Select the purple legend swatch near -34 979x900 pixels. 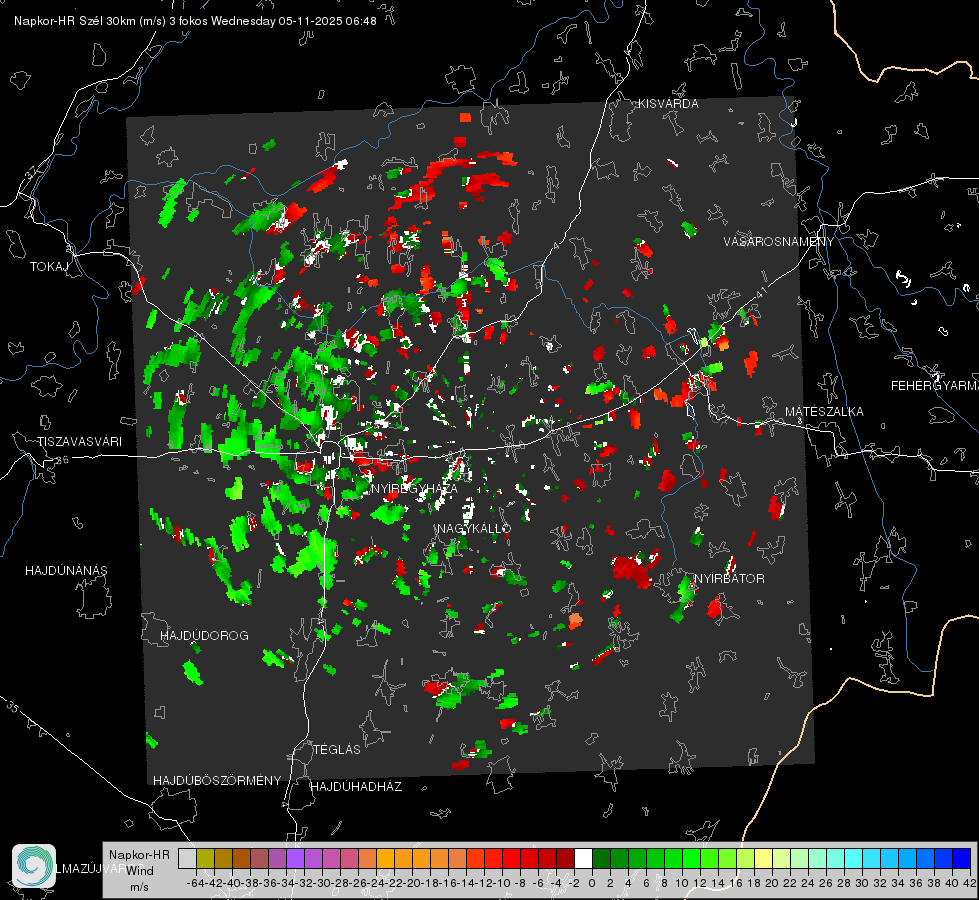295,858
